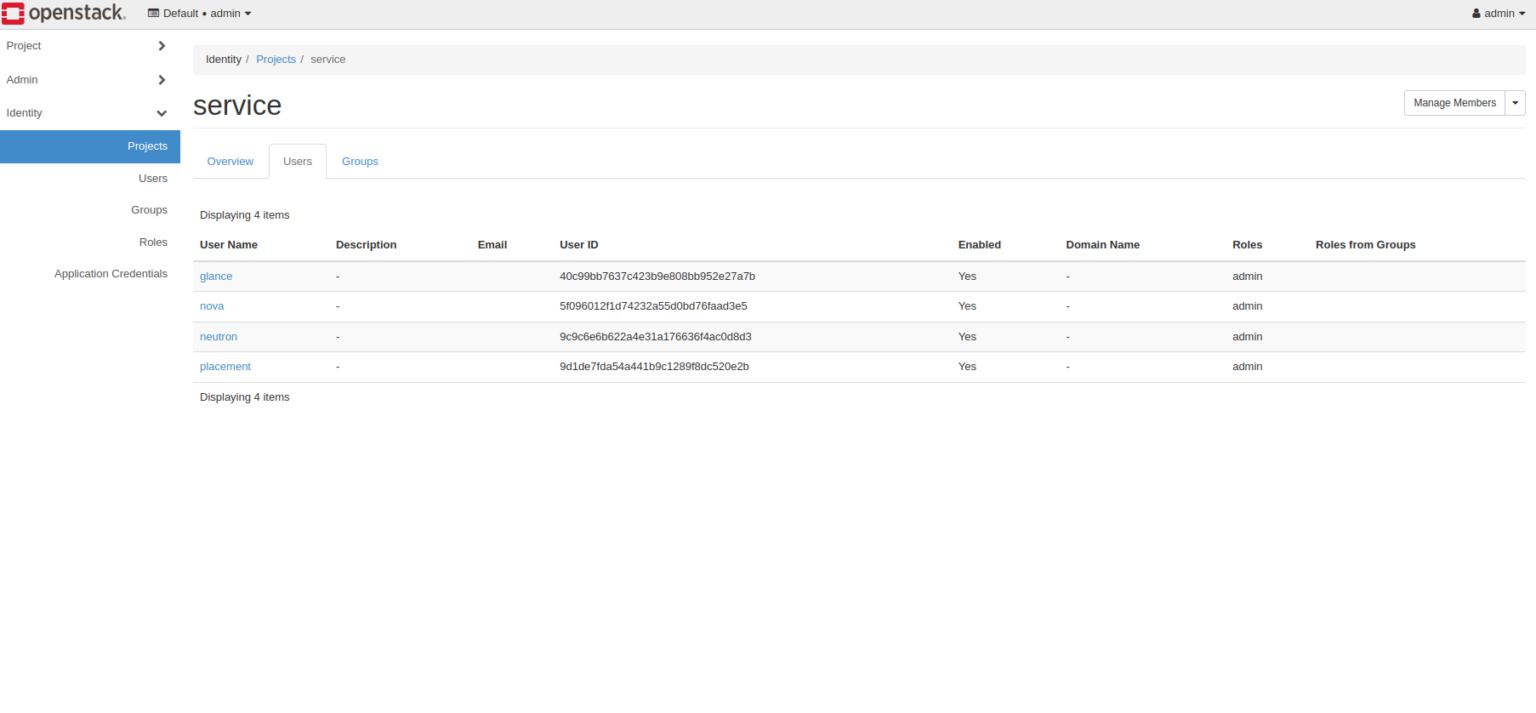Open Projects in the Identity sidebar
This screenshot has width=1536, height=713.
(90, 146)
